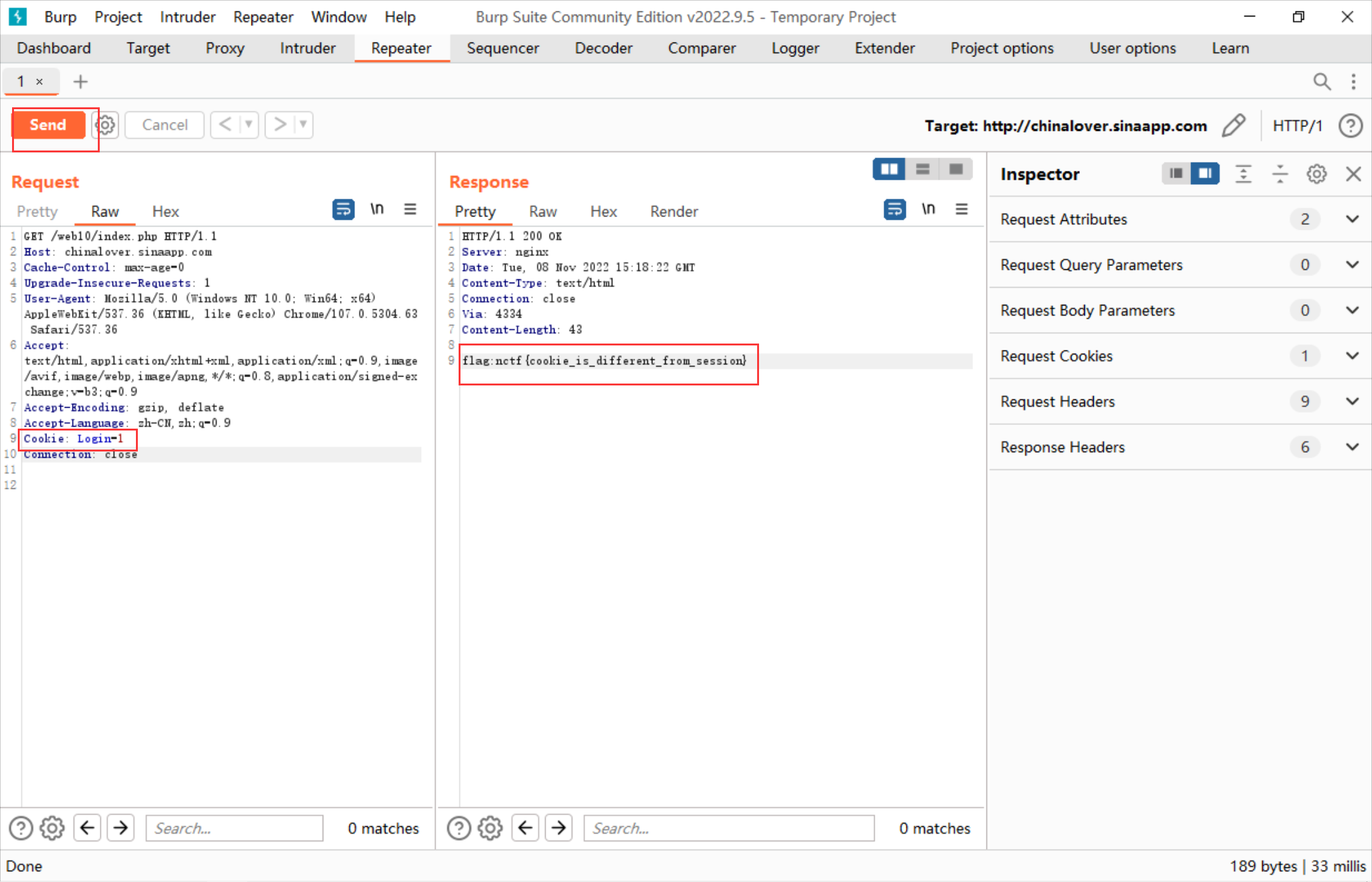The width and height of the screenshot is (1372, 882).
Task: Close the Inspector panel
Action: point(1353,174)
